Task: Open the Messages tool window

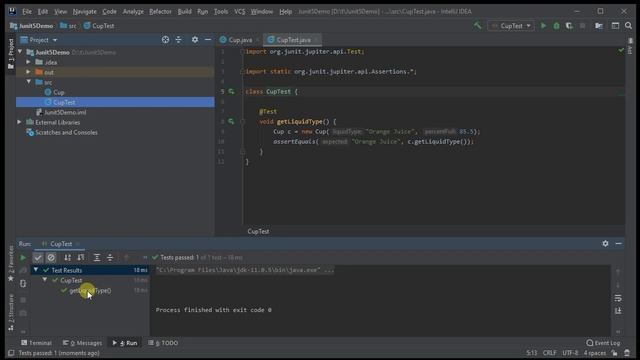Action: click(x=82, y=343)
